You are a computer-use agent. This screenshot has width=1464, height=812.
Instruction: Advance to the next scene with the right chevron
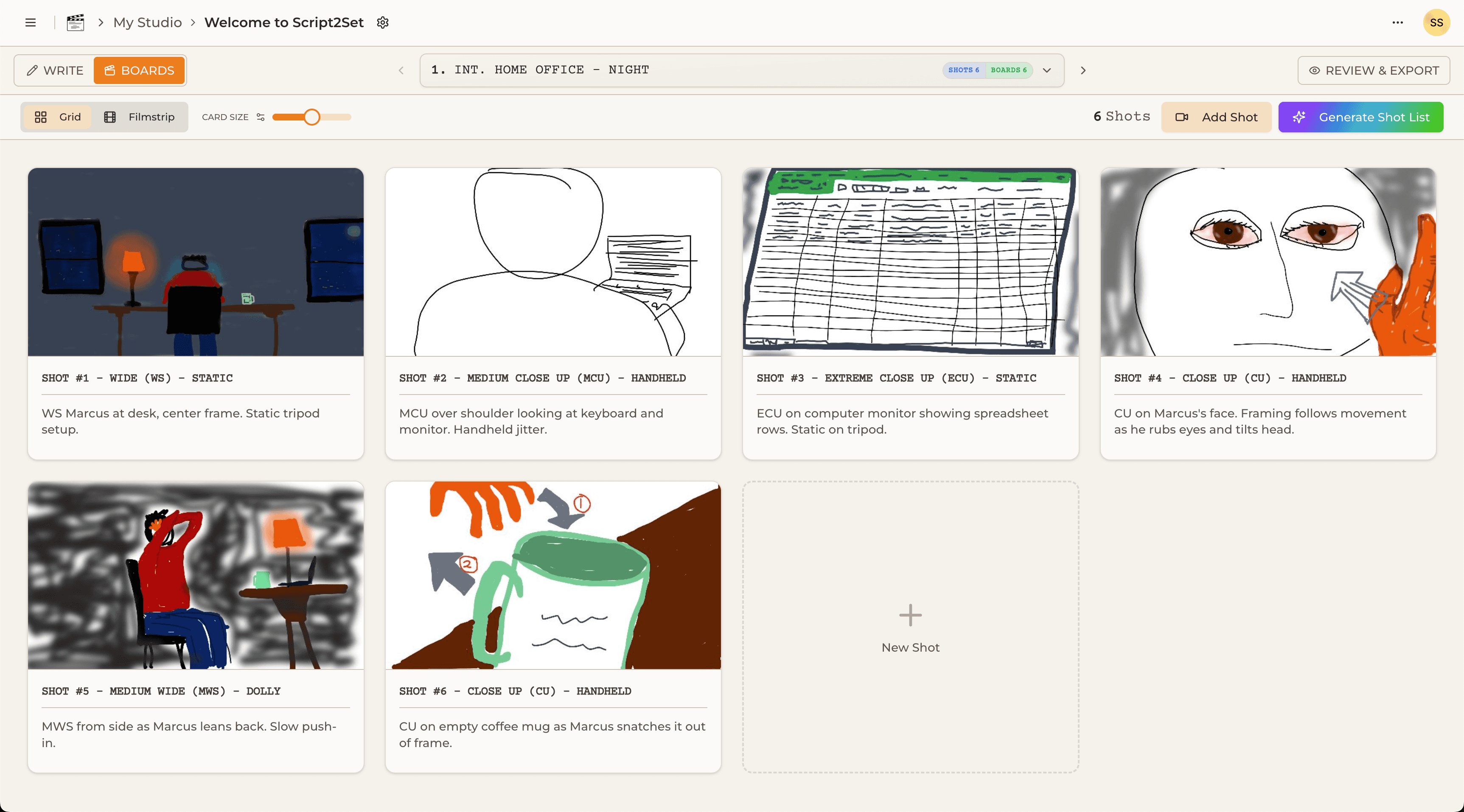1083,70
